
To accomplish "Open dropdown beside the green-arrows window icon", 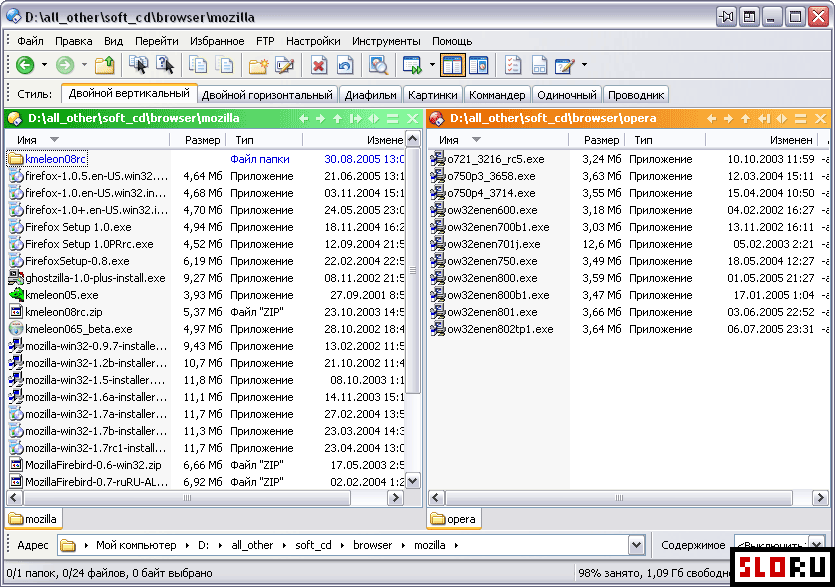I will coord(432,65).
